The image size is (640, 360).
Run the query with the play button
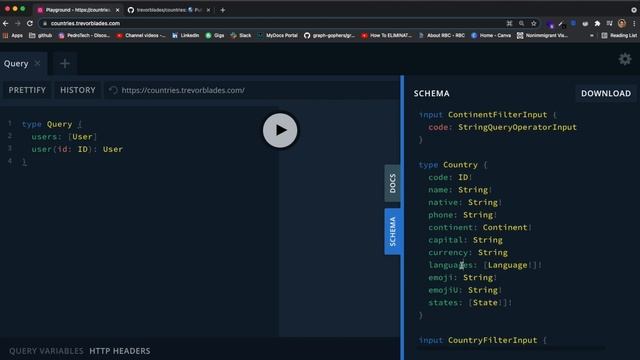(x=280, y=130)
